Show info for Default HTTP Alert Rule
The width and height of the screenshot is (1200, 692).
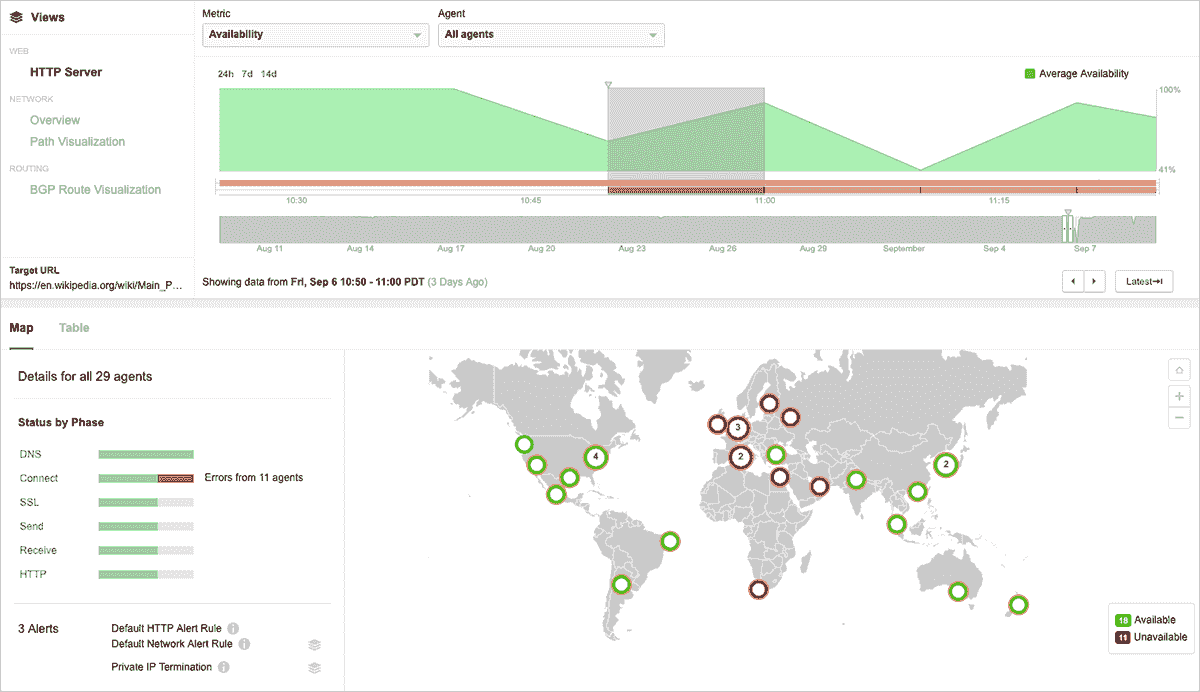coord(233,628)
